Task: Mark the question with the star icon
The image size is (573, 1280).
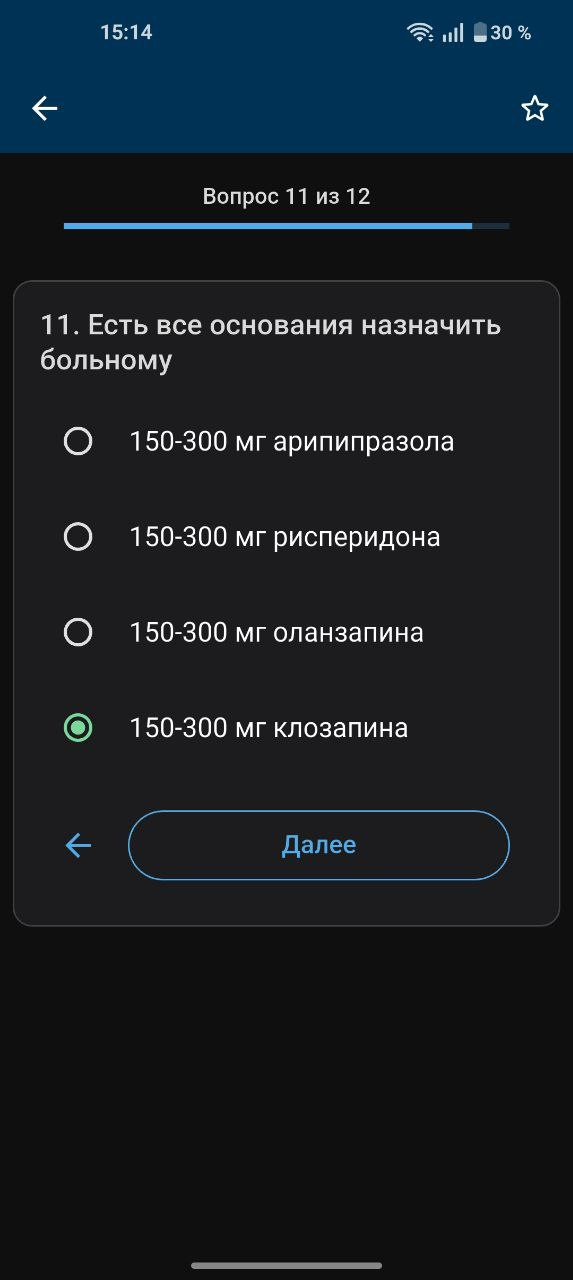Action: coord(535,109)
